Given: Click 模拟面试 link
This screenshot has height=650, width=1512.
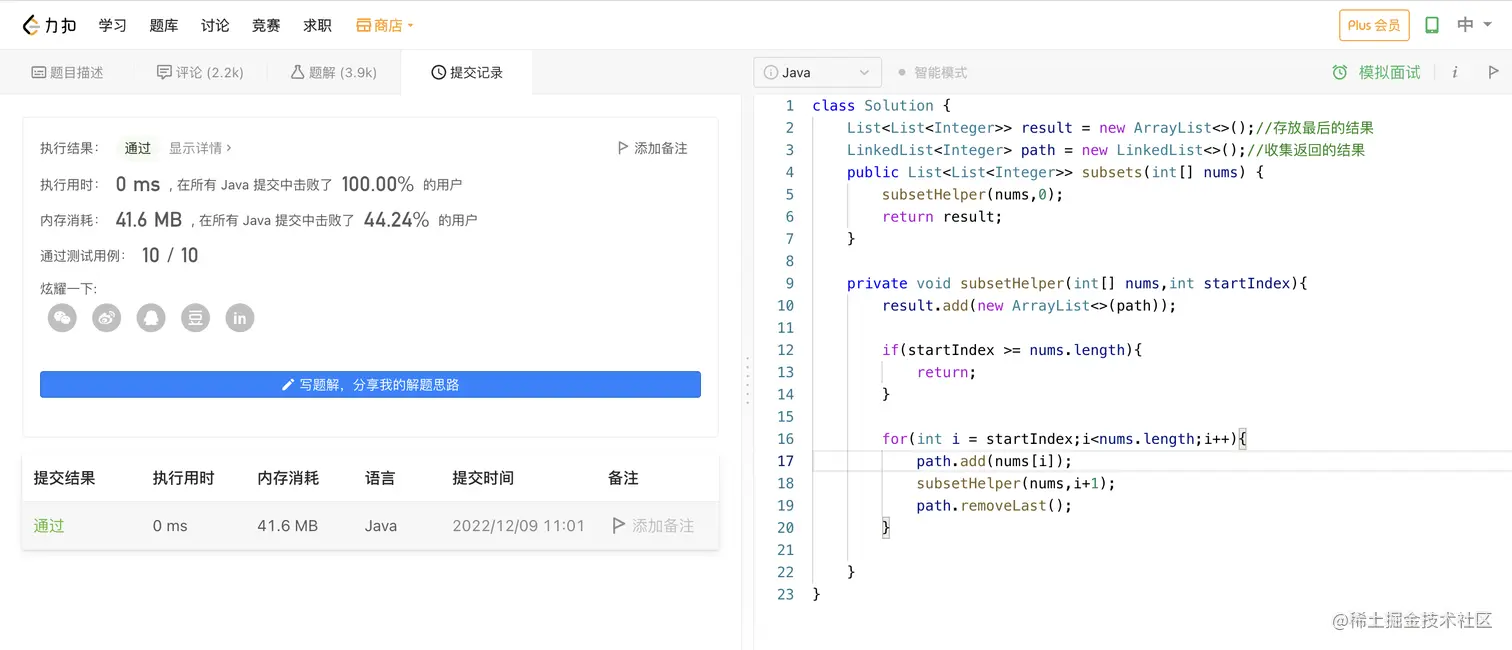Looking at the screenshot, I should coord(1376,73).
